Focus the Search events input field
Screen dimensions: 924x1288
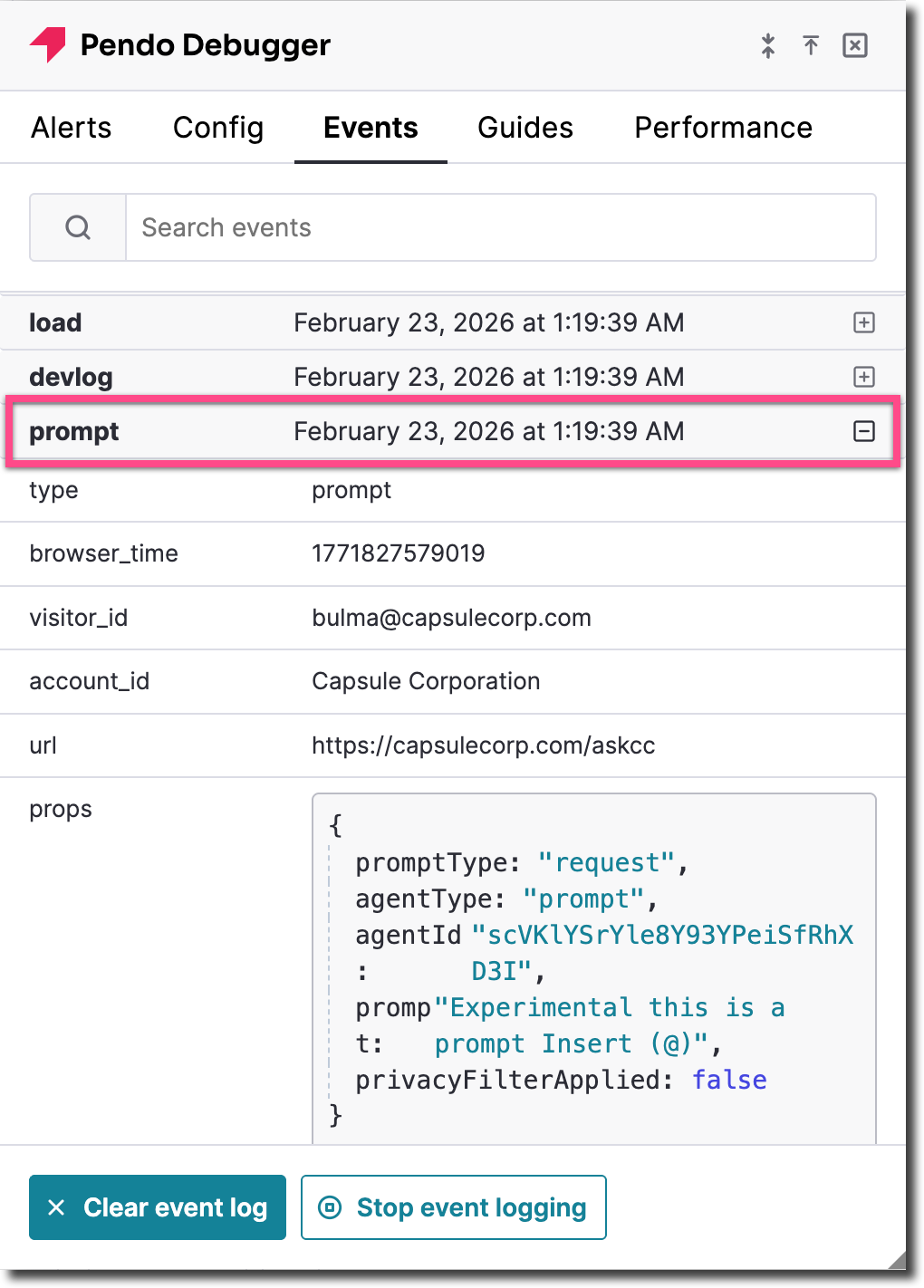click(501, 227)
